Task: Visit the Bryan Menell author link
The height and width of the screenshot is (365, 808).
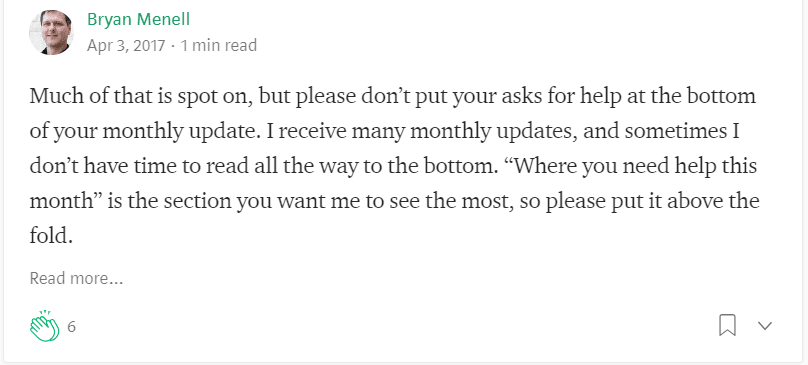Action: 138,20
